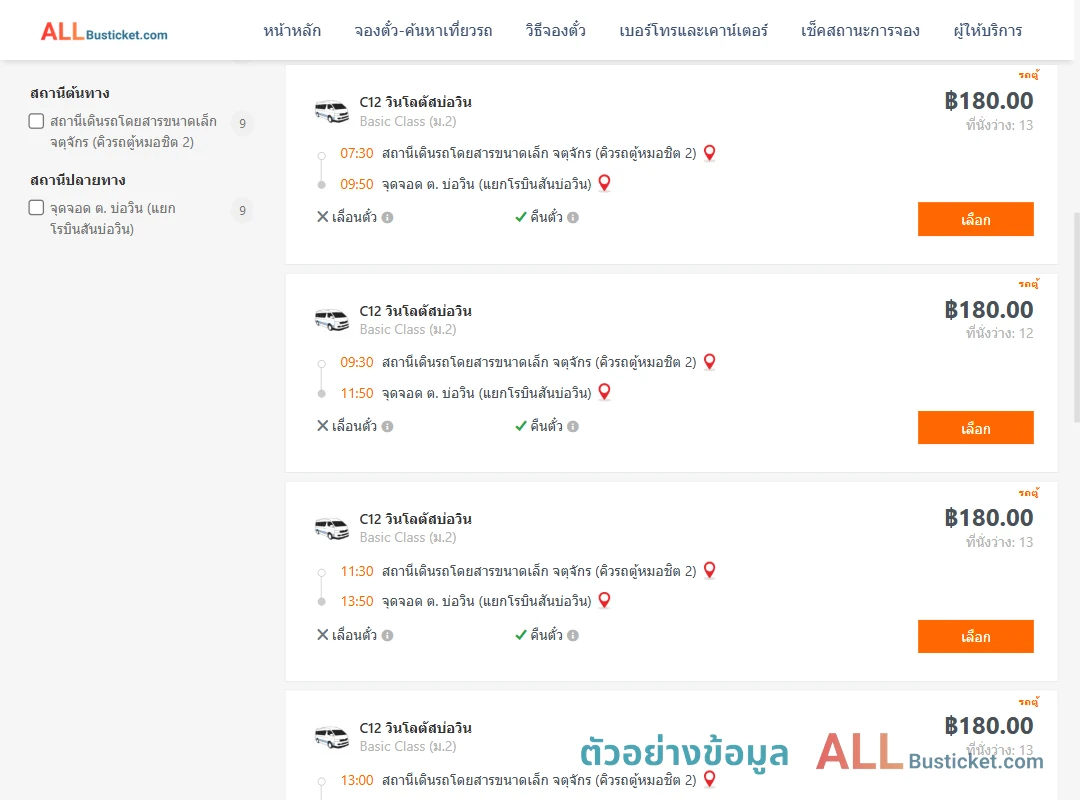Tick destination จุดจอด ต. บ่อวิน filter checkbox
Image resolution: width=1080 pixels, height=800 pixels.
37,207
